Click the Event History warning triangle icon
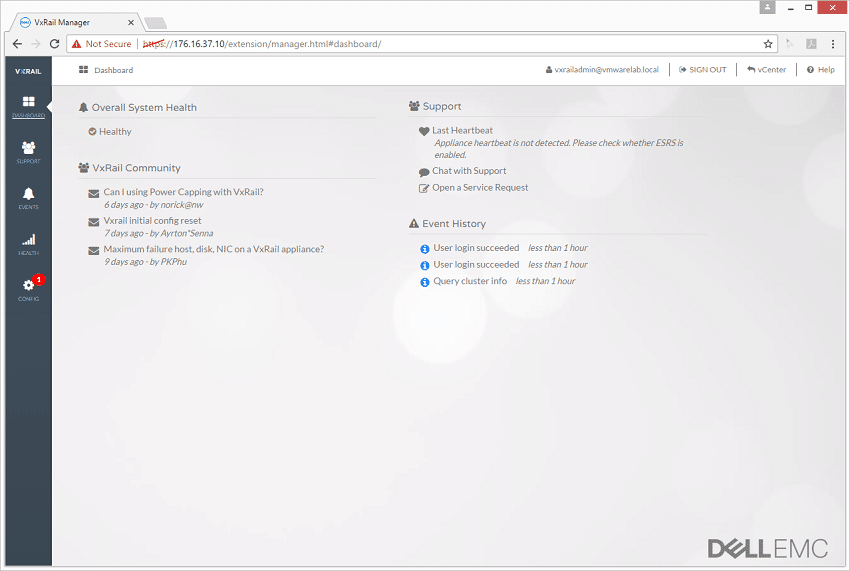 [x=414, y=223]
